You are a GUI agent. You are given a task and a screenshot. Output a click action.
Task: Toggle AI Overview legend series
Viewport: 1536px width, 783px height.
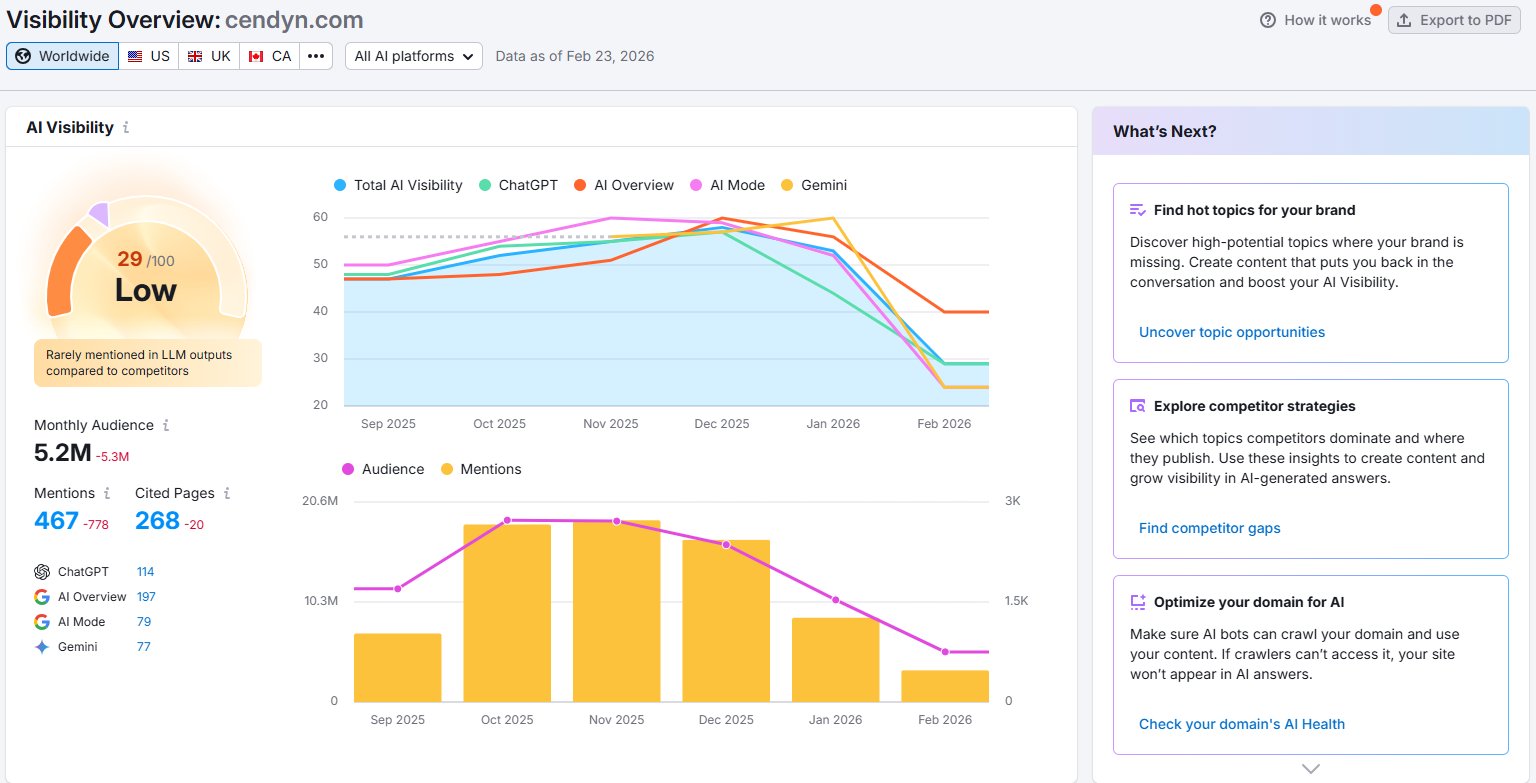[623, 185]
